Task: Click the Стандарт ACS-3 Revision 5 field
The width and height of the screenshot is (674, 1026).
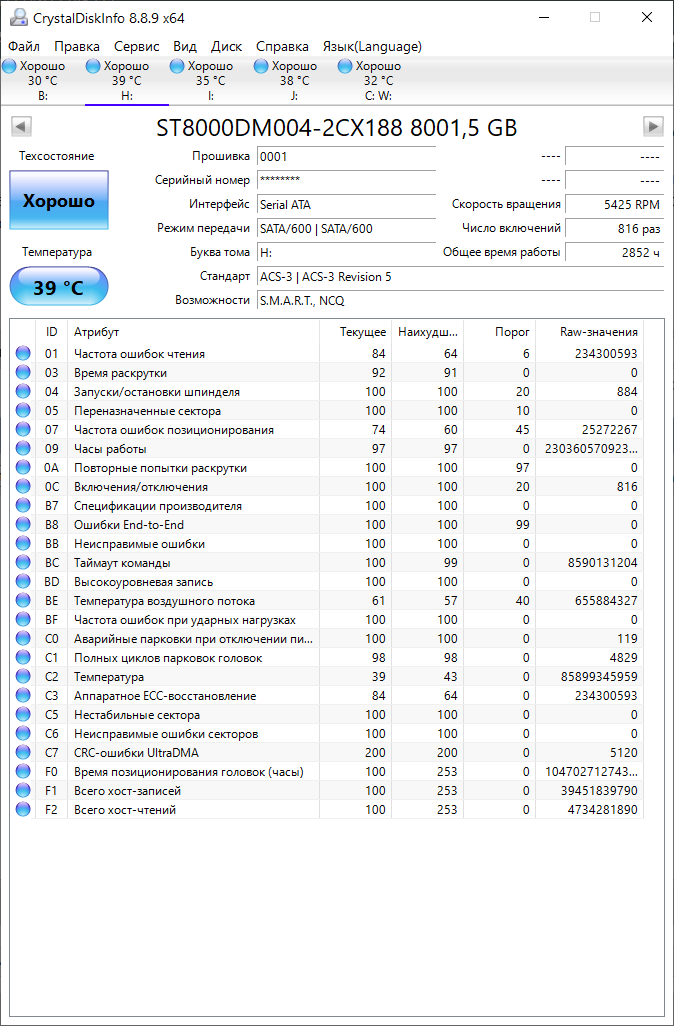Action: (461, 276)
